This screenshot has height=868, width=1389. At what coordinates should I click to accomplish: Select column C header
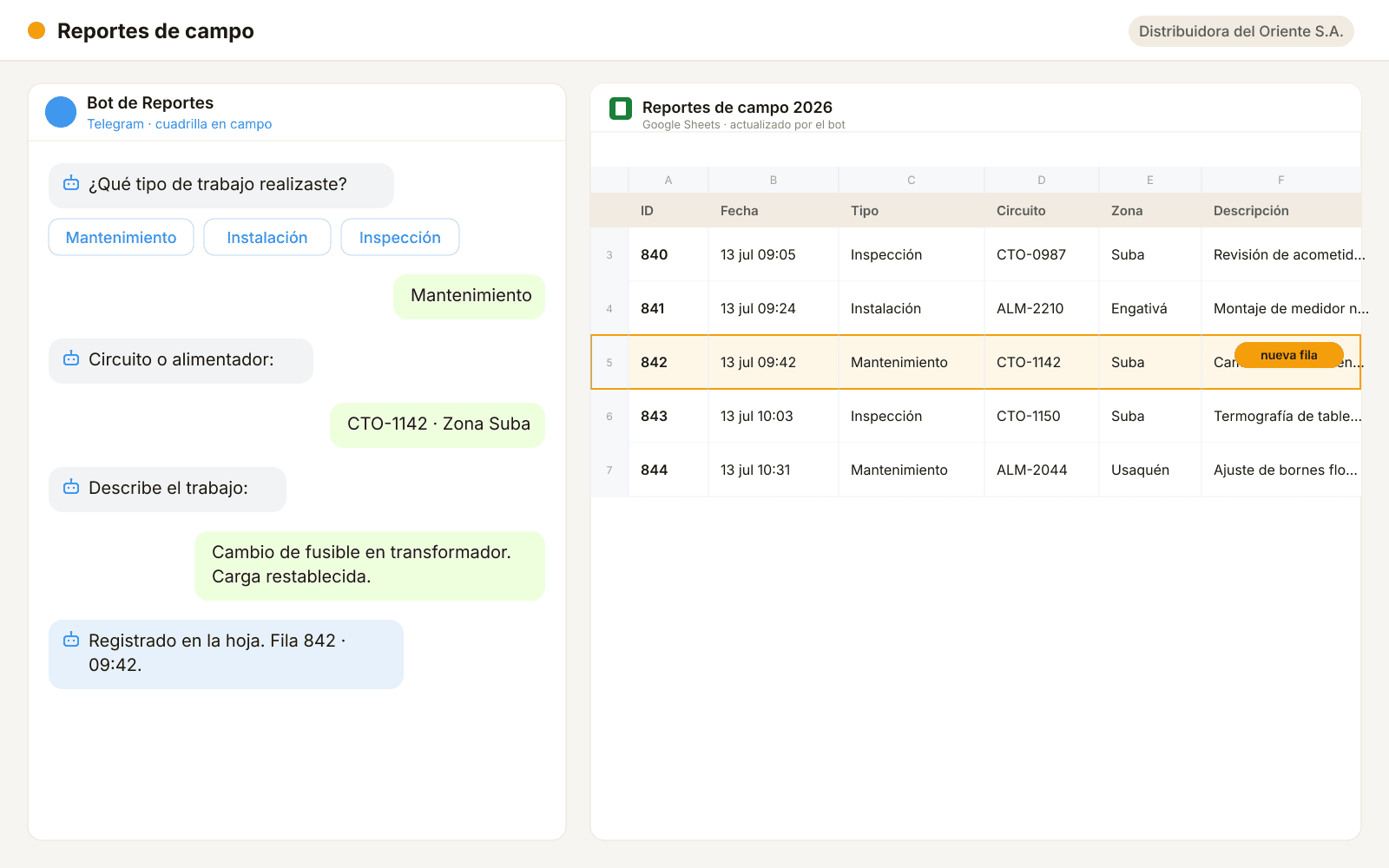point(912,180)
